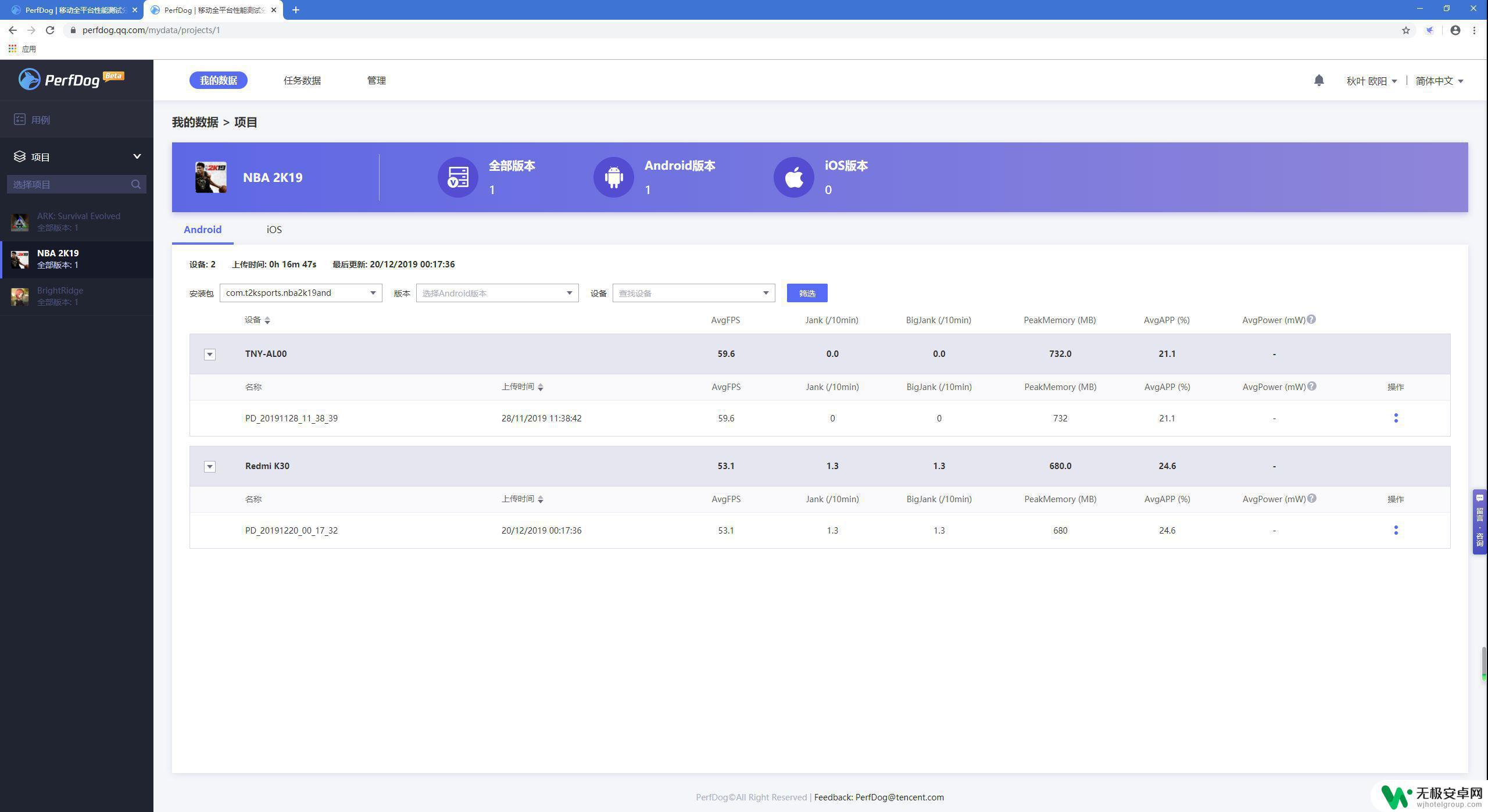Open actions menu for PD_20191220_00_17_32
Viewport: 1488px width, 812px height.
[1396, 530]
